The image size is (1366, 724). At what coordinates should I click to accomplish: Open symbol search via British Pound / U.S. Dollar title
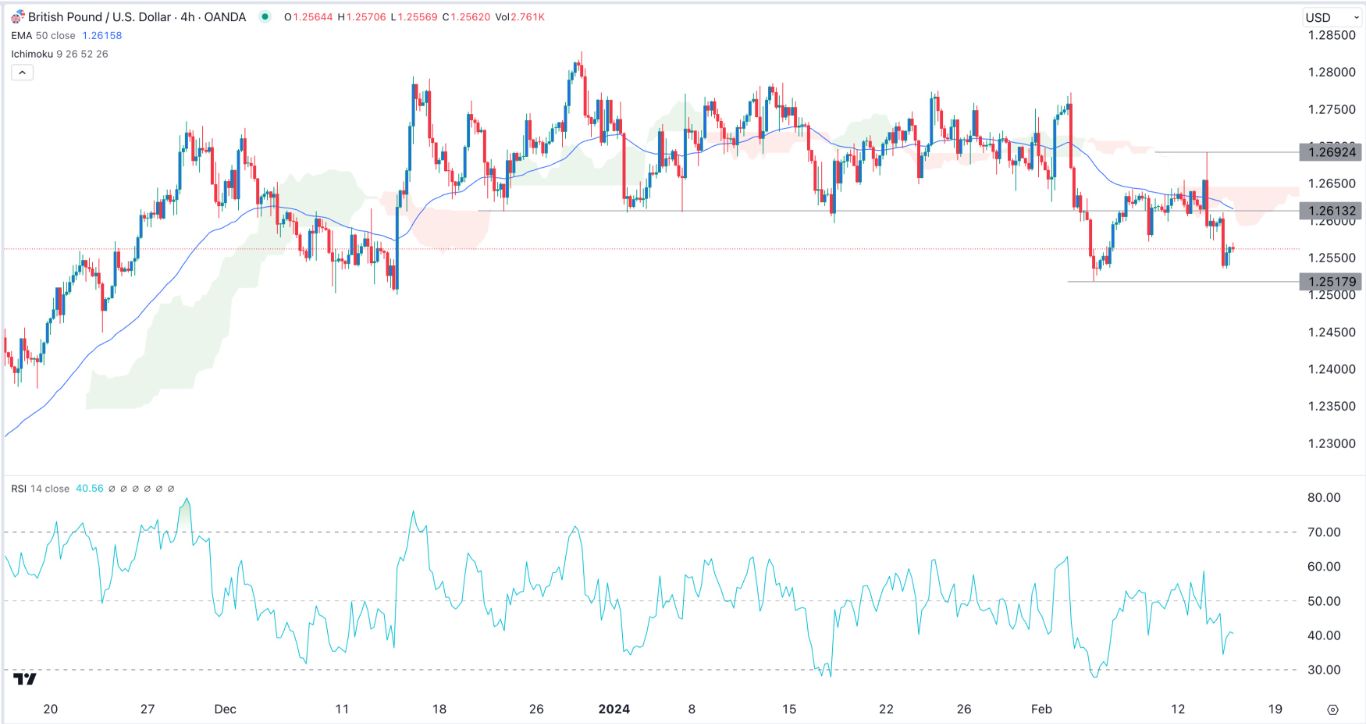point(100,17)
